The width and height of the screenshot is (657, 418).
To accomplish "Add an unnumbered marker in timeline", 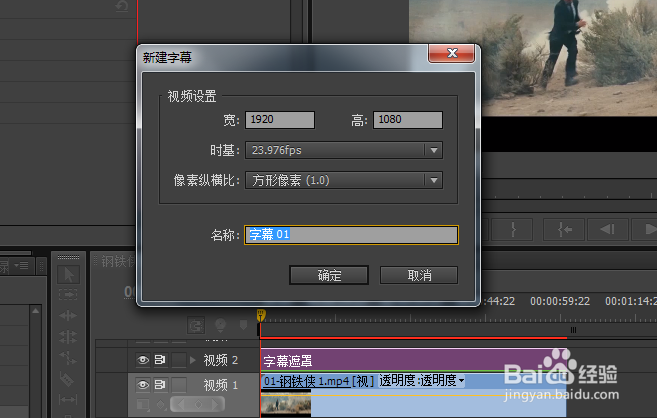I will pos(243,325).
